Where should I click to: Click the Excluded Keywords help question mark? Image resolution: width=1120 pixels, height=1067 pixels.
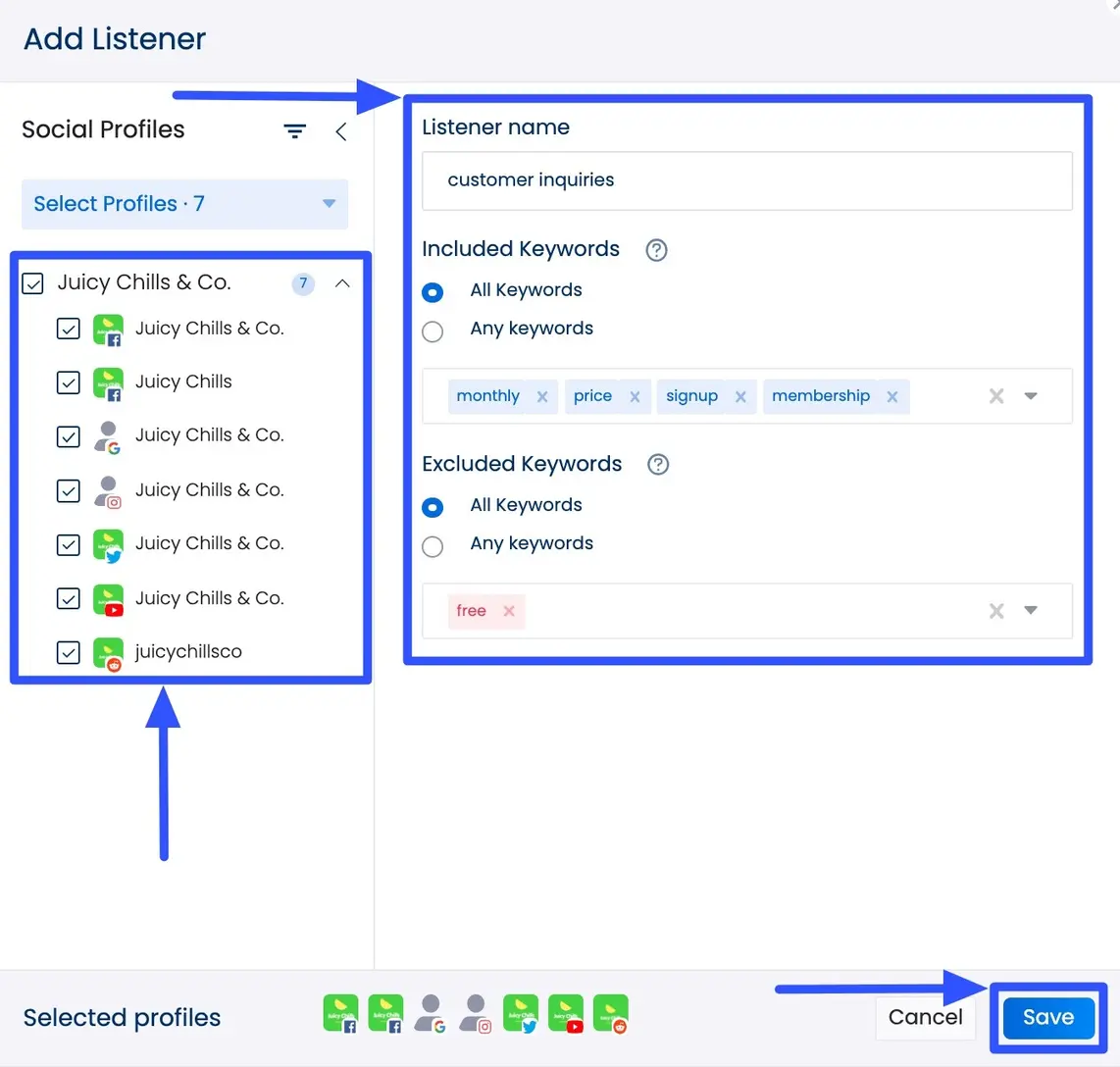pos(658,465)
